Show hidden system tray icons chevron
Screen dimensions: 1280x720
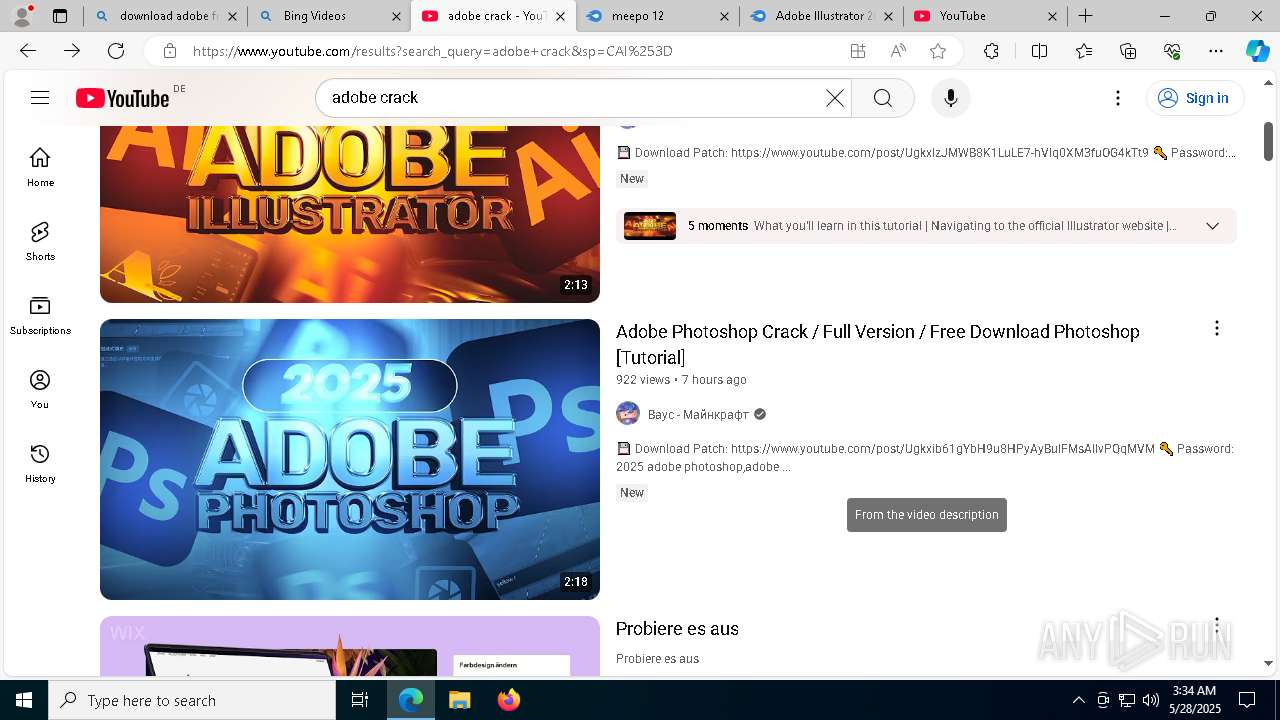tap(1078, 700)
